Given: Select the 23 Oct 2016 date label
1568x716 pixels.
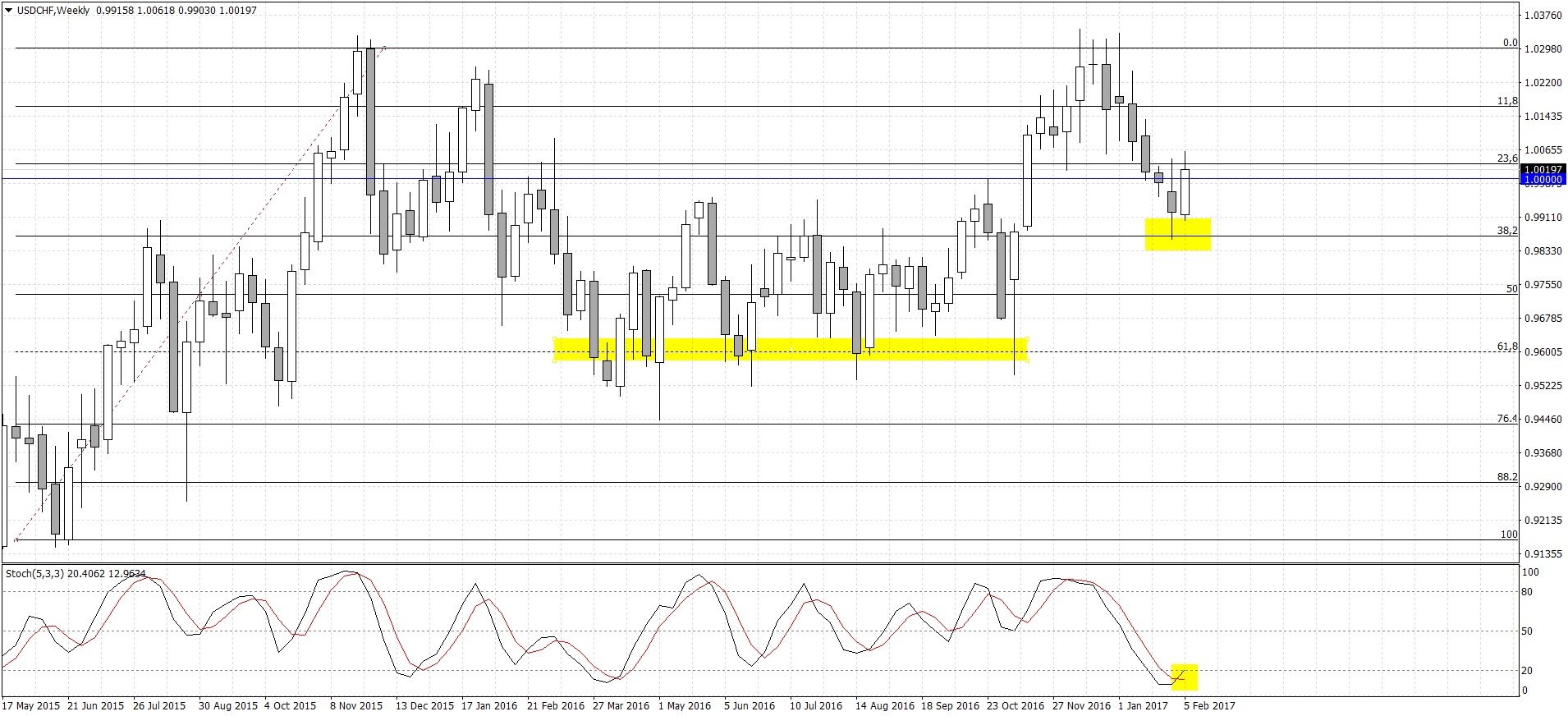Looking at the screenshot, I should (x=1016, y=705).
